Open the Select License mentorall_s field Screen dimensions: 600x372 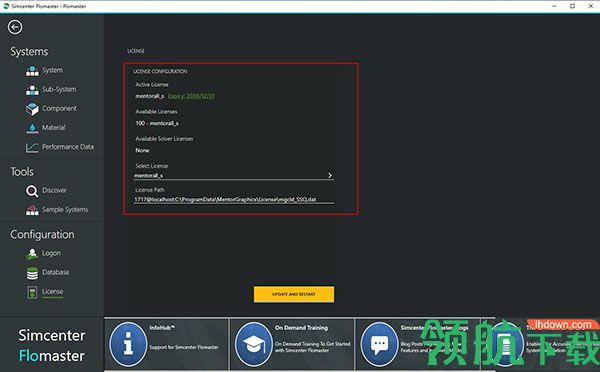coord(233,175)
